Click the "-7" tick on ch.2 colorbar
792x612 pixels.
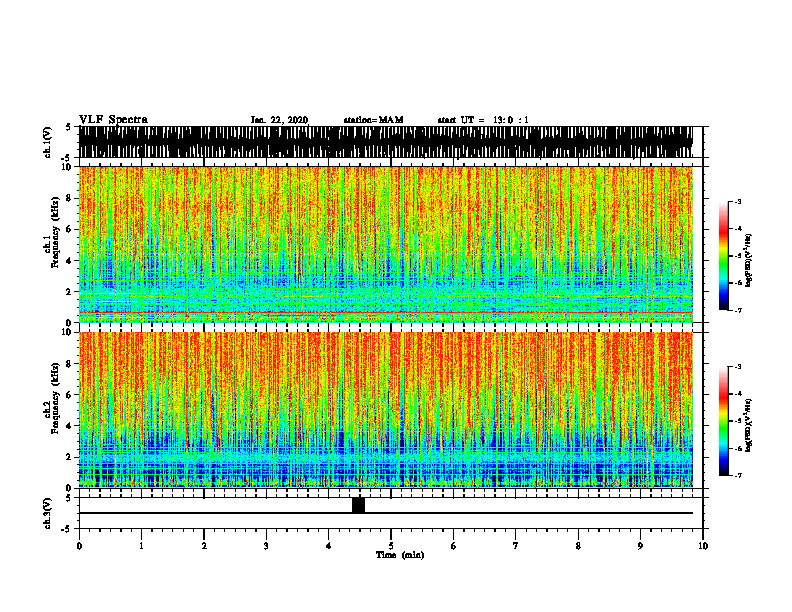click(738, 475)
